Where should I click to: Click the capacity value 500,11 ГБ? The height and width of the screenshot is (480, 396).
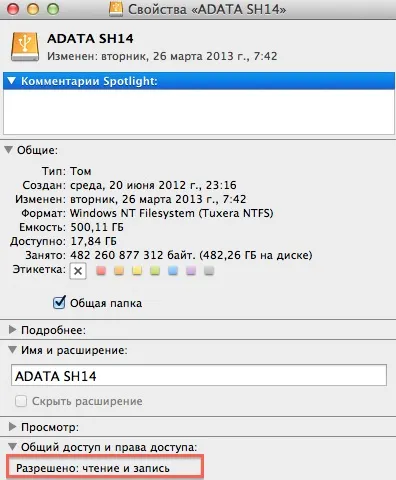point(97,227)
